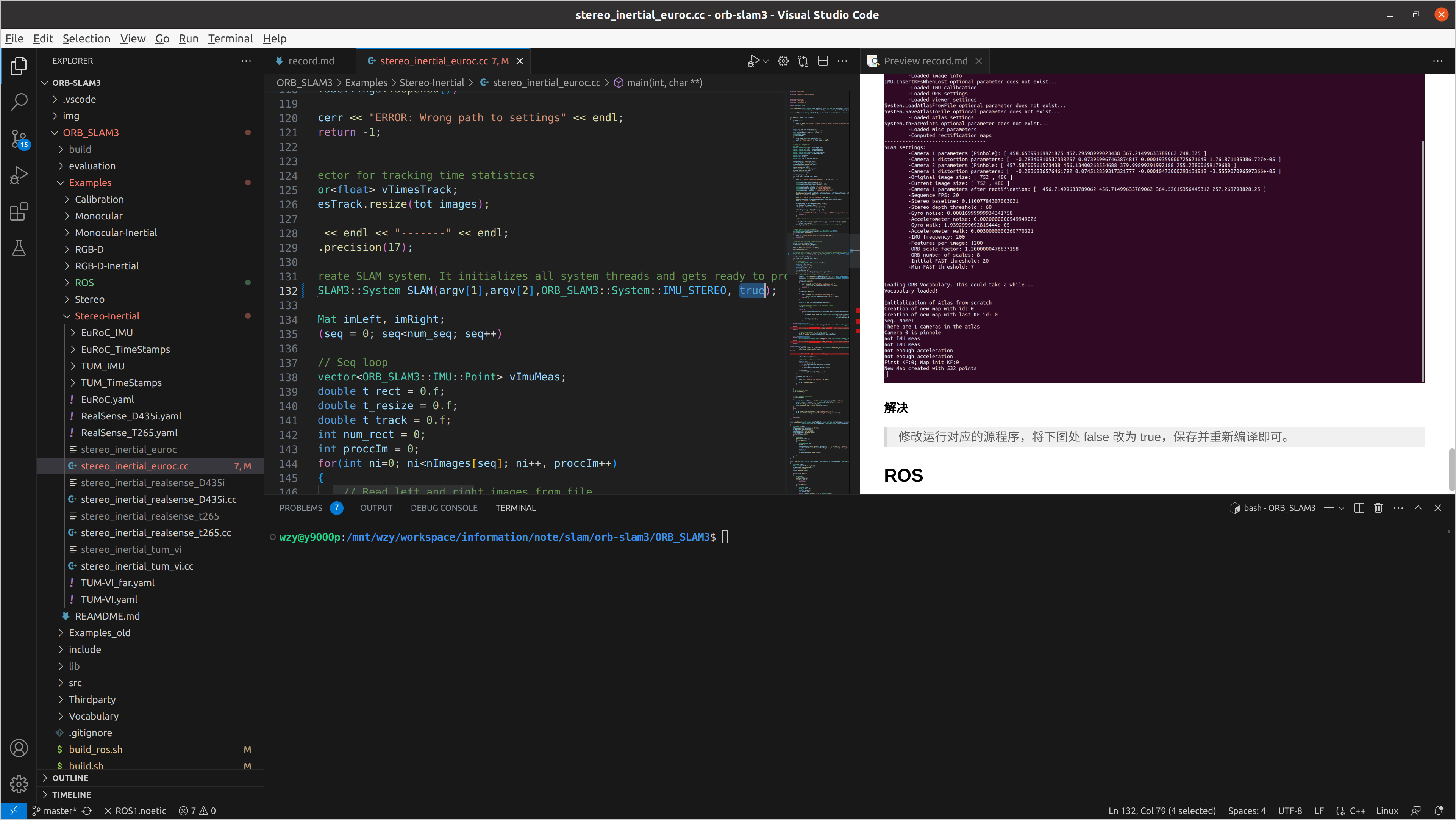Switch to the OUTPUT panel tab
This screenshot has height=820, width=1456.
point(376,508)
